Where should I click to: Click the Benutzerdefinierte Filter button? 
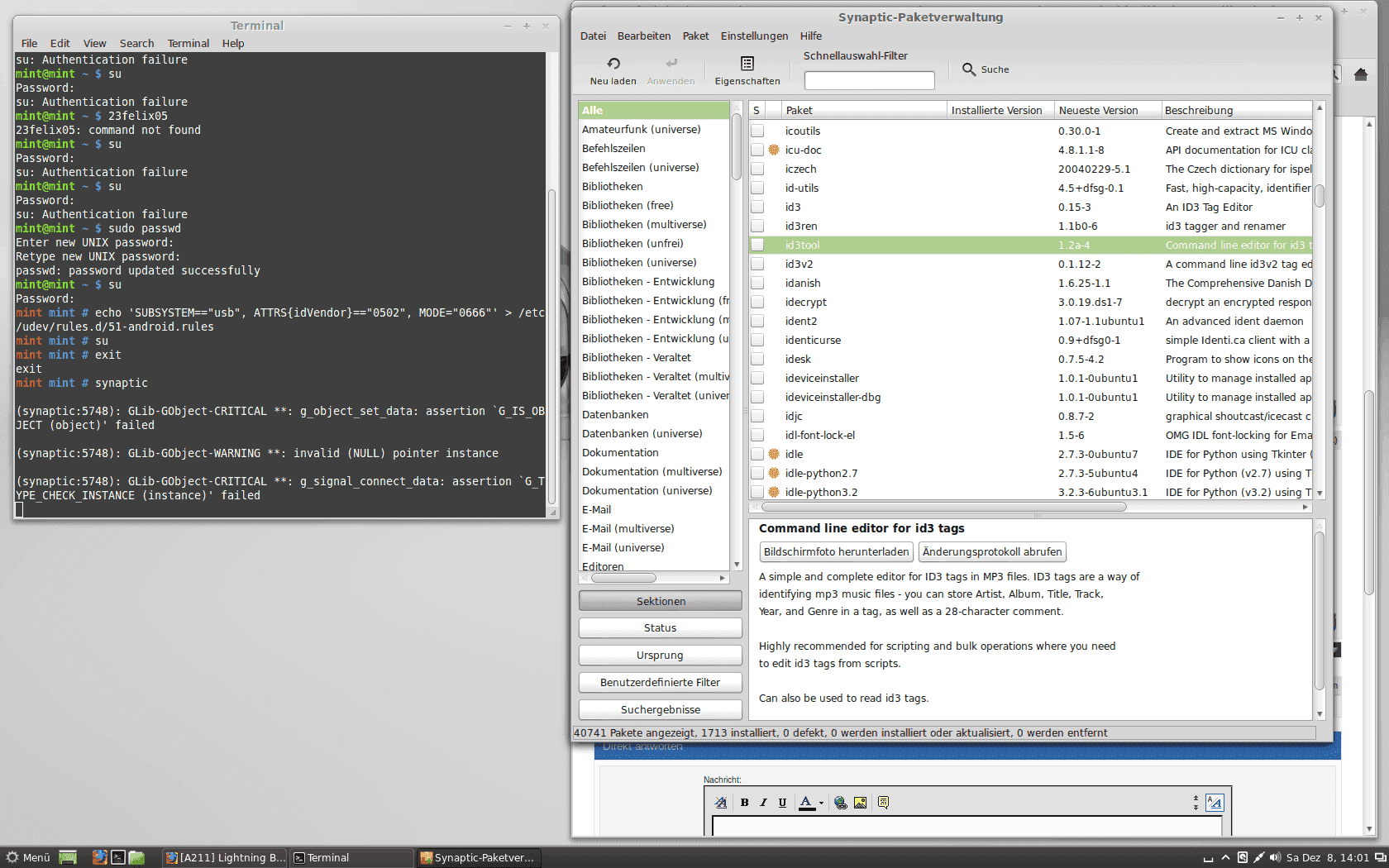(x=661, y=683)
